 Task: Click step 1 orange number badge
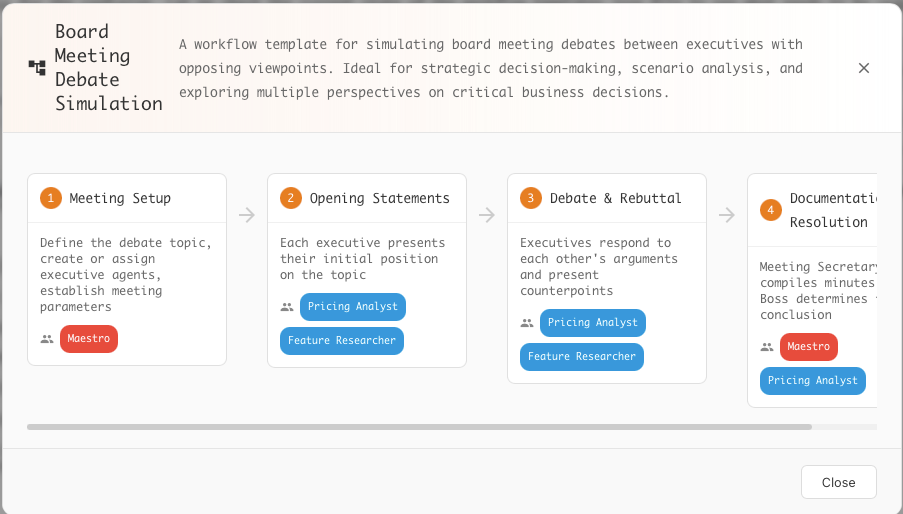pyautogui.click(x=51, y=198)
